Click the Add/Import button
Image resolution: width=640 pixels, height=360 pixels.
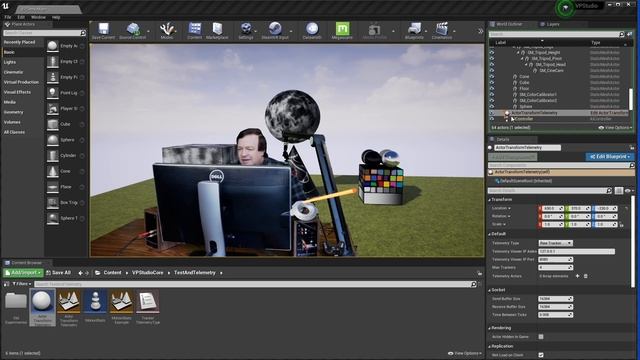(23, 273)
